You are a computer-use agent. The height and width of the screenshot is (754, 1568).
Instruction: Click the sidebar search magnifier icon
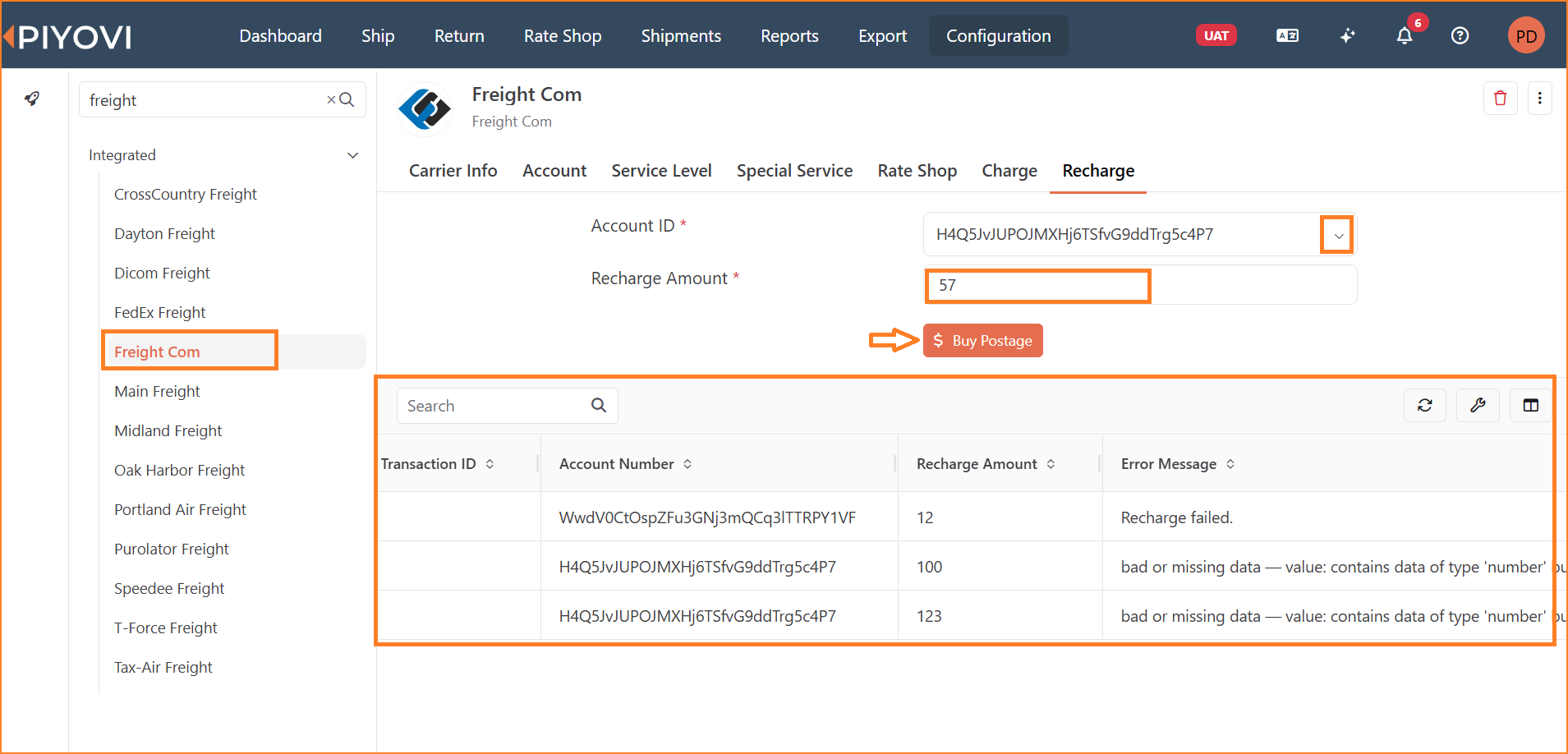click(x=347, y=100)
